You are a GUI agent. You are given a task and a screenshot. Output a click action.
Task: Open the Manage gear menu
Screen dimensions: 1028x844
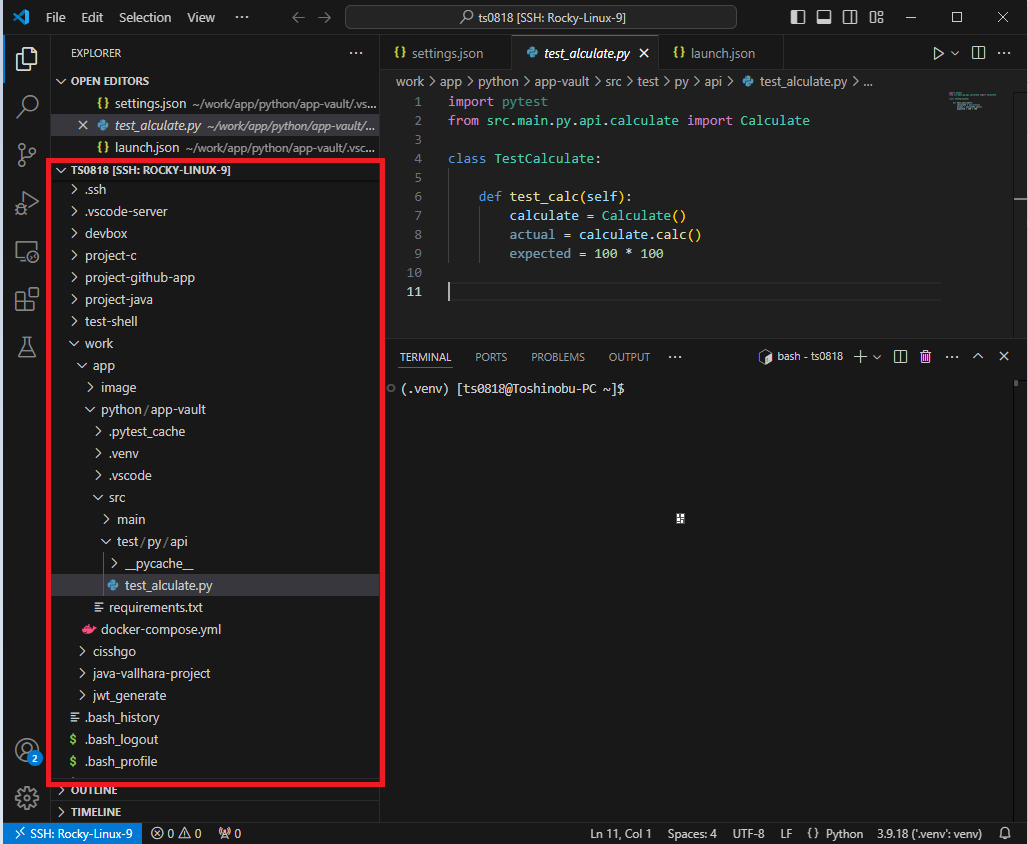(x=27, y=798)
